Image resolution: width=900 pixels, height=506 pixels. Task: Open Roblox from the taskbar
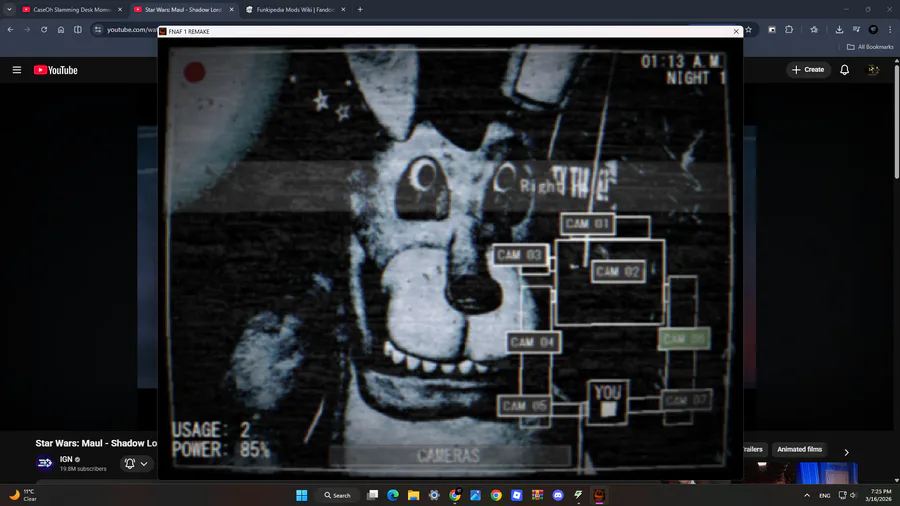(x=517, y=495)
